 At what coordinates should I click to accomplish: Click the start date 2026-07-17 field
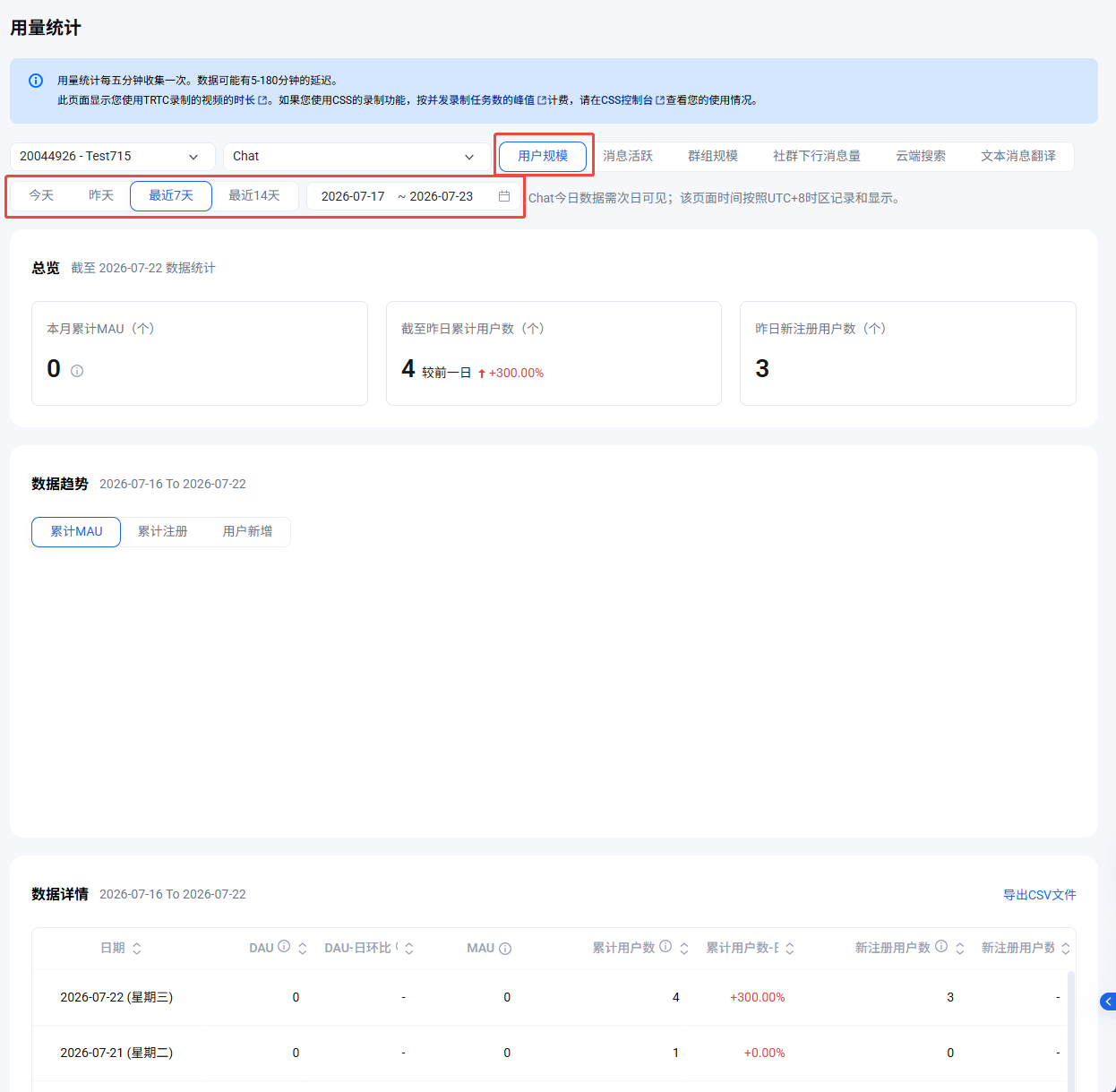pyautogui.click(x=353, y=196)
